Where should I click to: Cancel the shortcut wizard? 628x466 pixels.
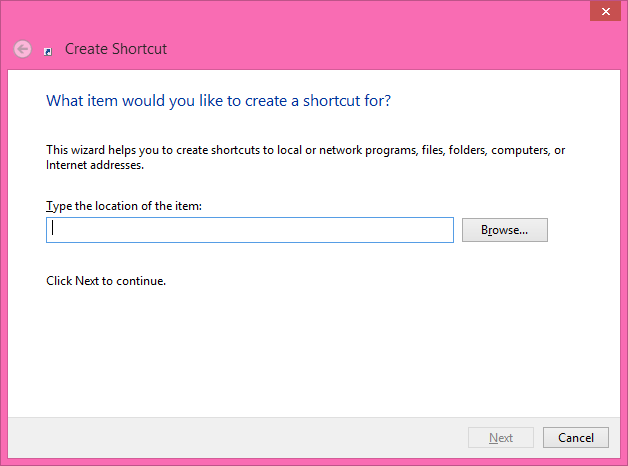[575, 438]
